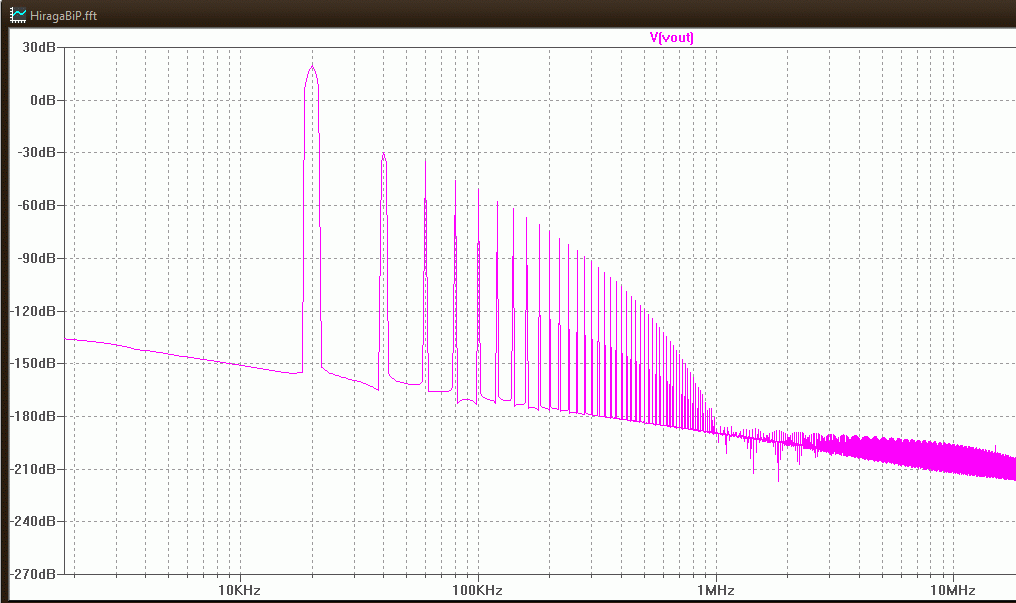Viewport: 1016px width, 603px height.
Task: Click the -150dB axis label
Action: [34, 363]
